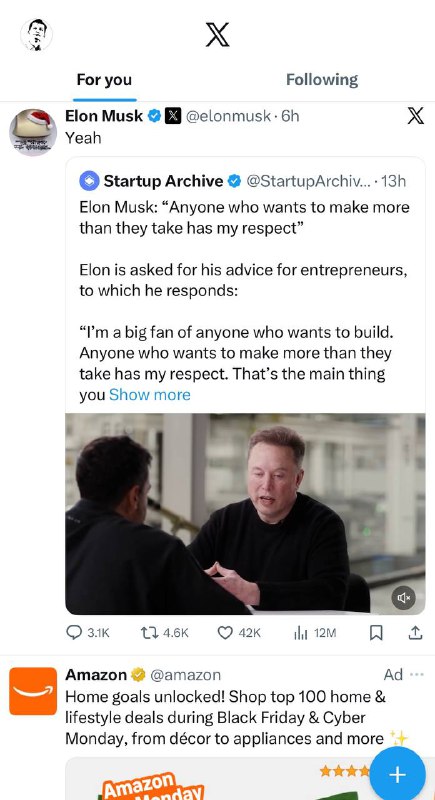The height and width of the screenshot is (800, 435).
Task: Open the Startup Archive account name
Action: 163,181
